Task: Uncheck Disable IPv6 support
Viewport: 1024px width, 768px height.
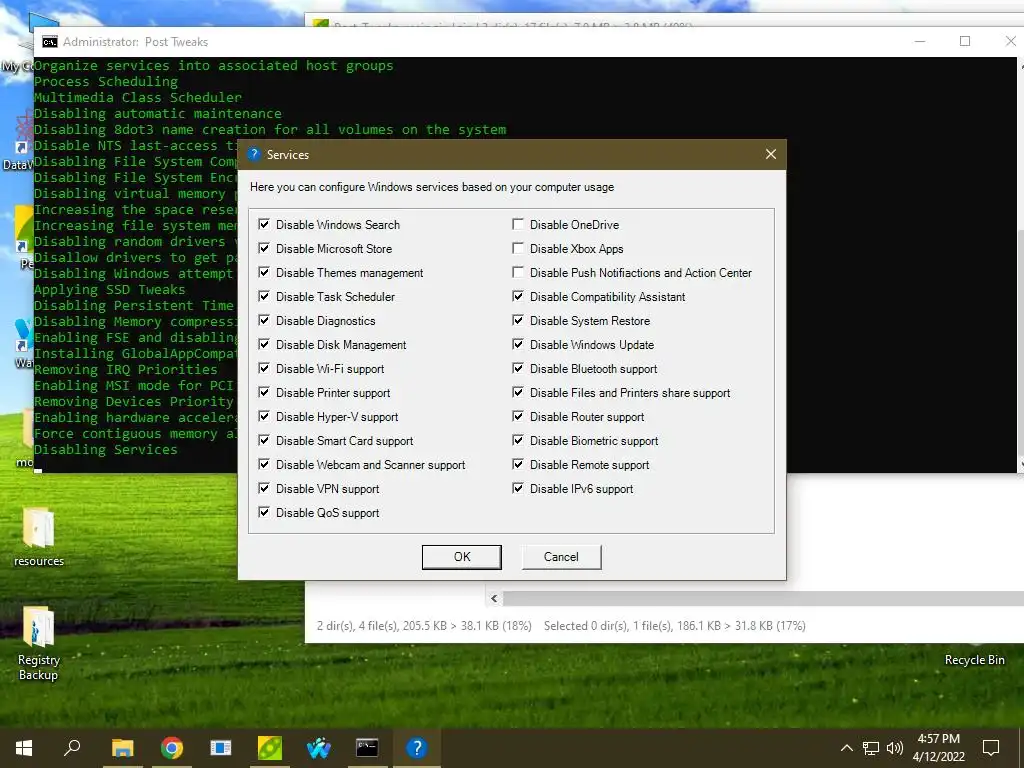Action: 518,488
